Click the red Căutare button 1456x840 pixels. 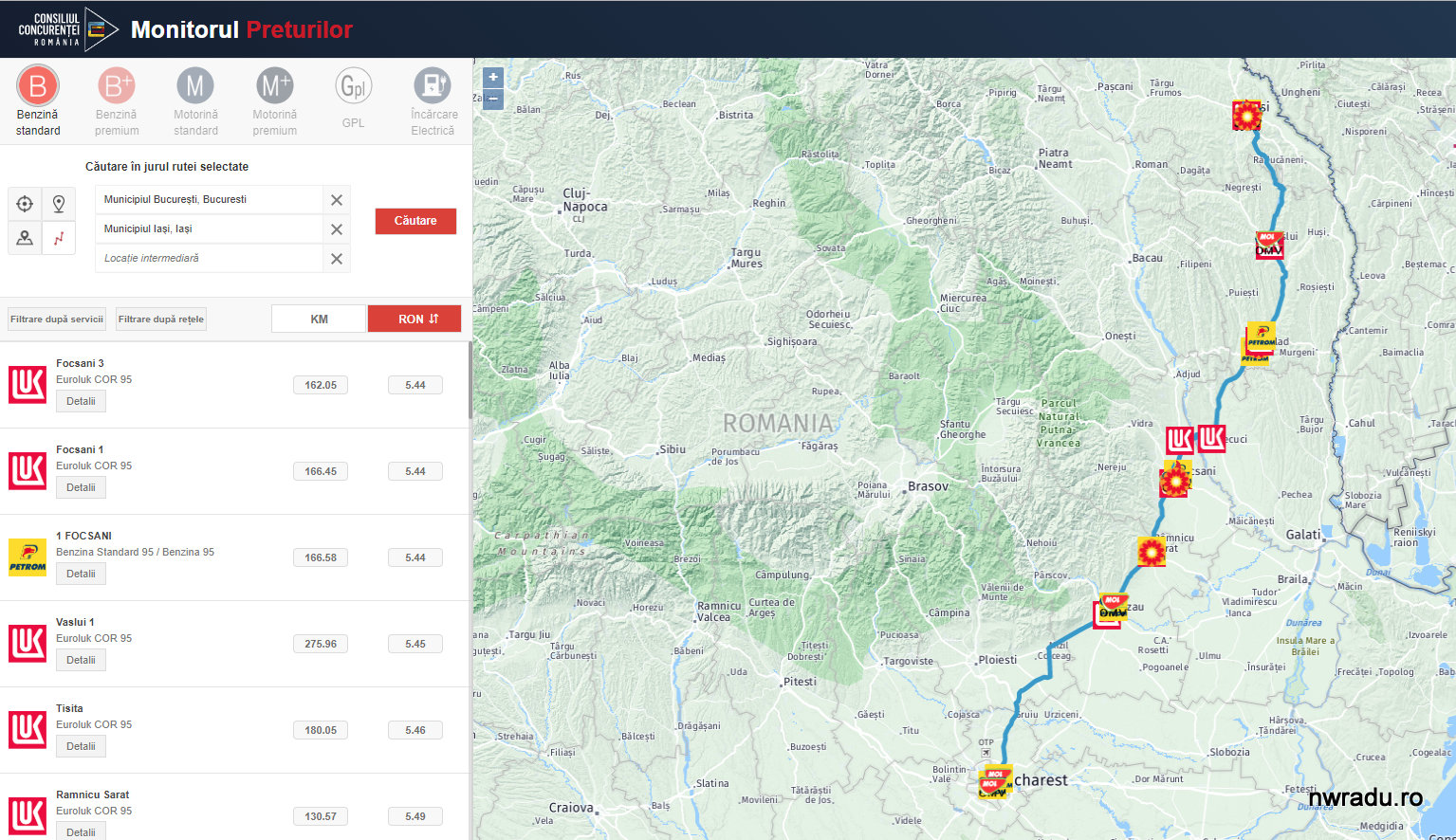point(415,221)
